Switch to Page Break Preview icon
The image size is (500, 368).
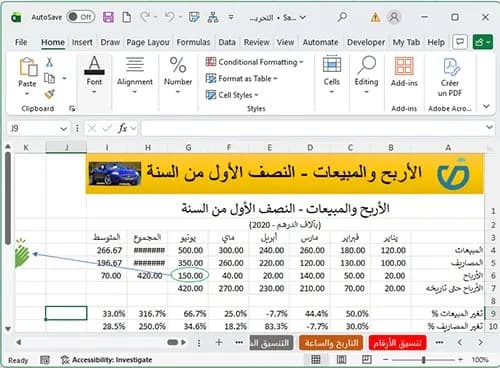point(367,359)
